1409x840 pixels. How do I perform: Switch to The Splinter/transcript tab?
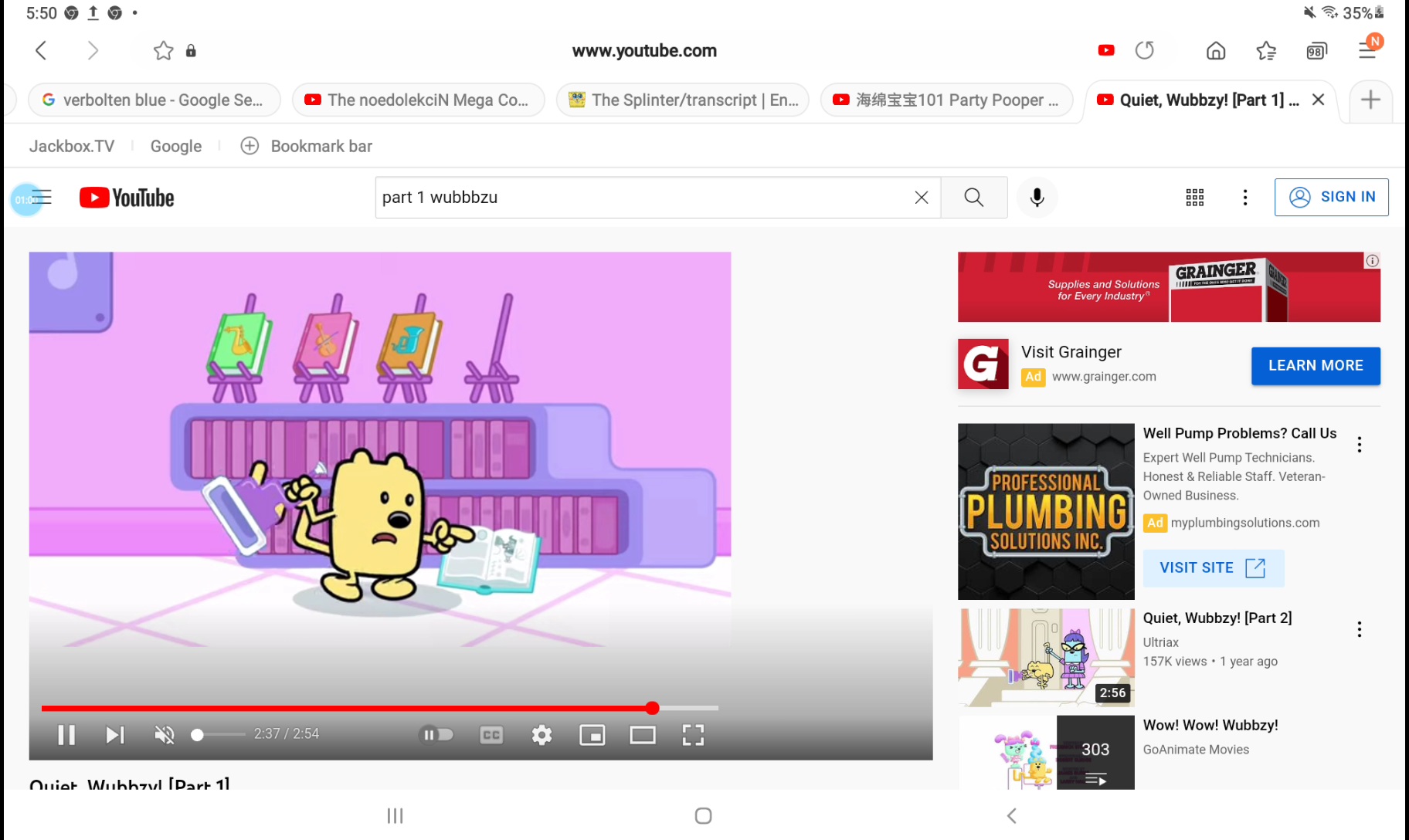coord(682,100)
